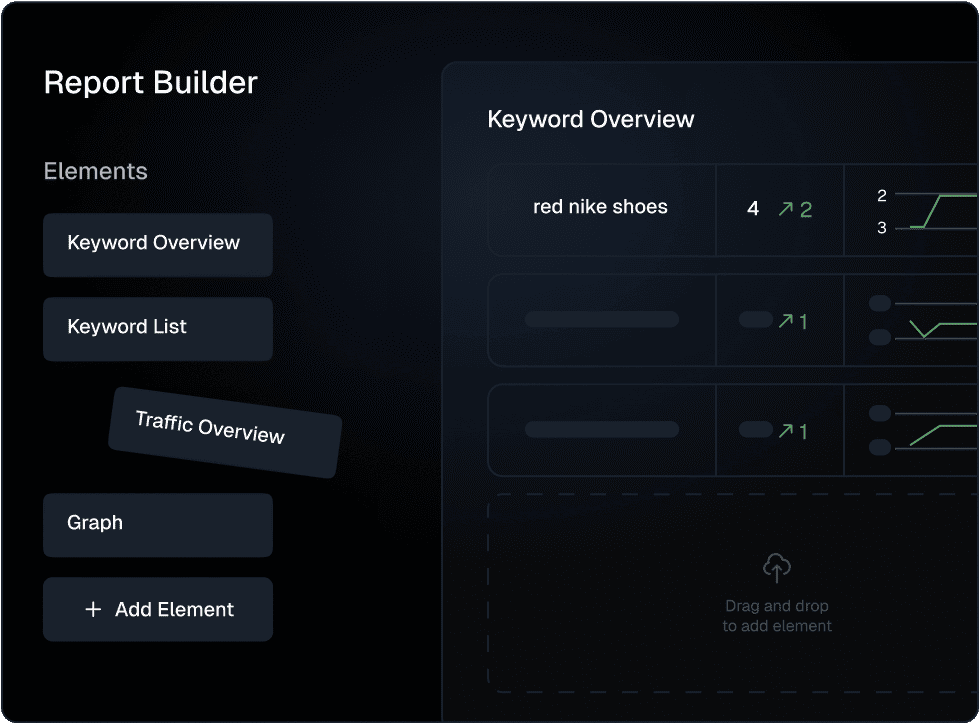Click the Add Element button label
979x723 pixels.
click(174, 609)
